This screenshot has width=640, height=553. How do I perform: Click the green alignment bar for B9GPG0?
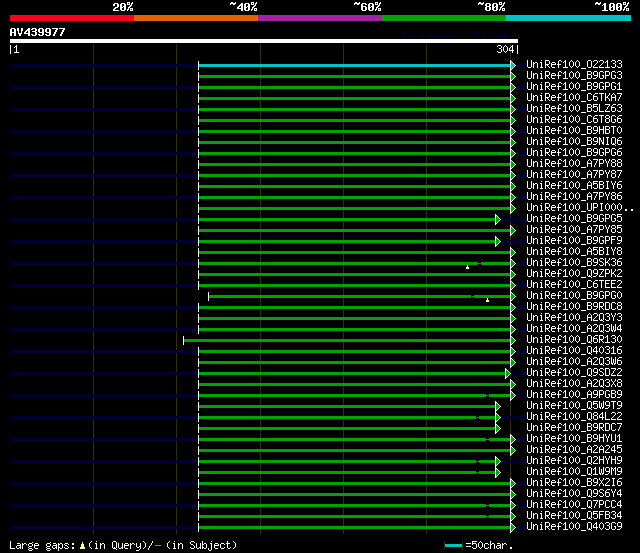point(359,296)
